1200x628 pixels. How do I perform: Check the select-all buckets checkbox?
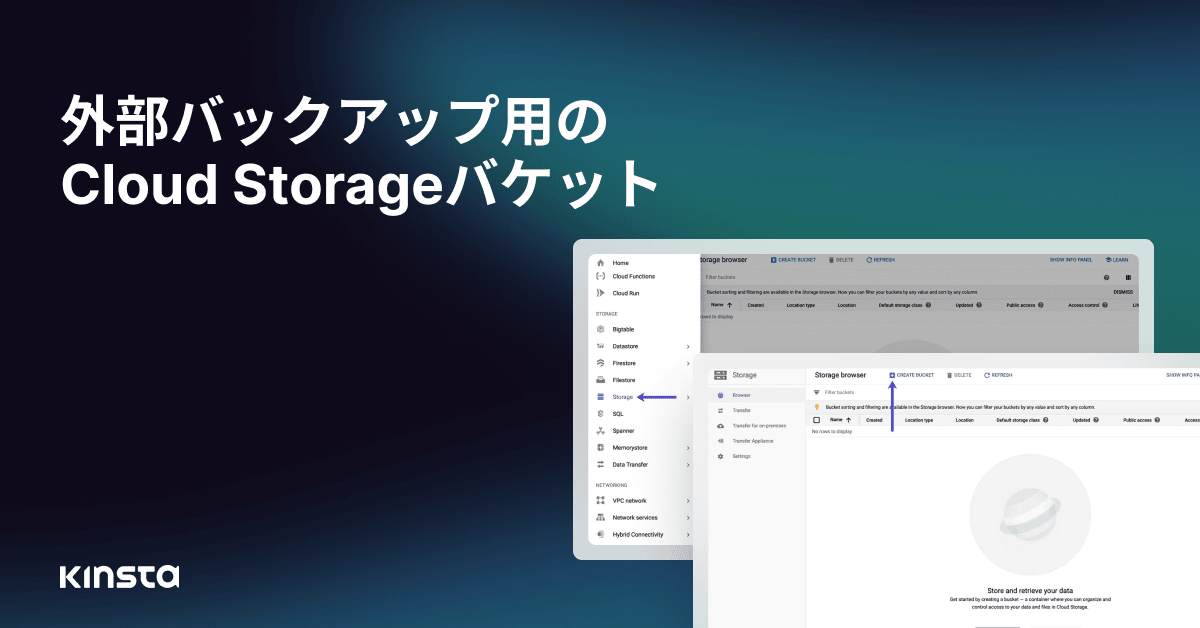(x=816, y=418)
